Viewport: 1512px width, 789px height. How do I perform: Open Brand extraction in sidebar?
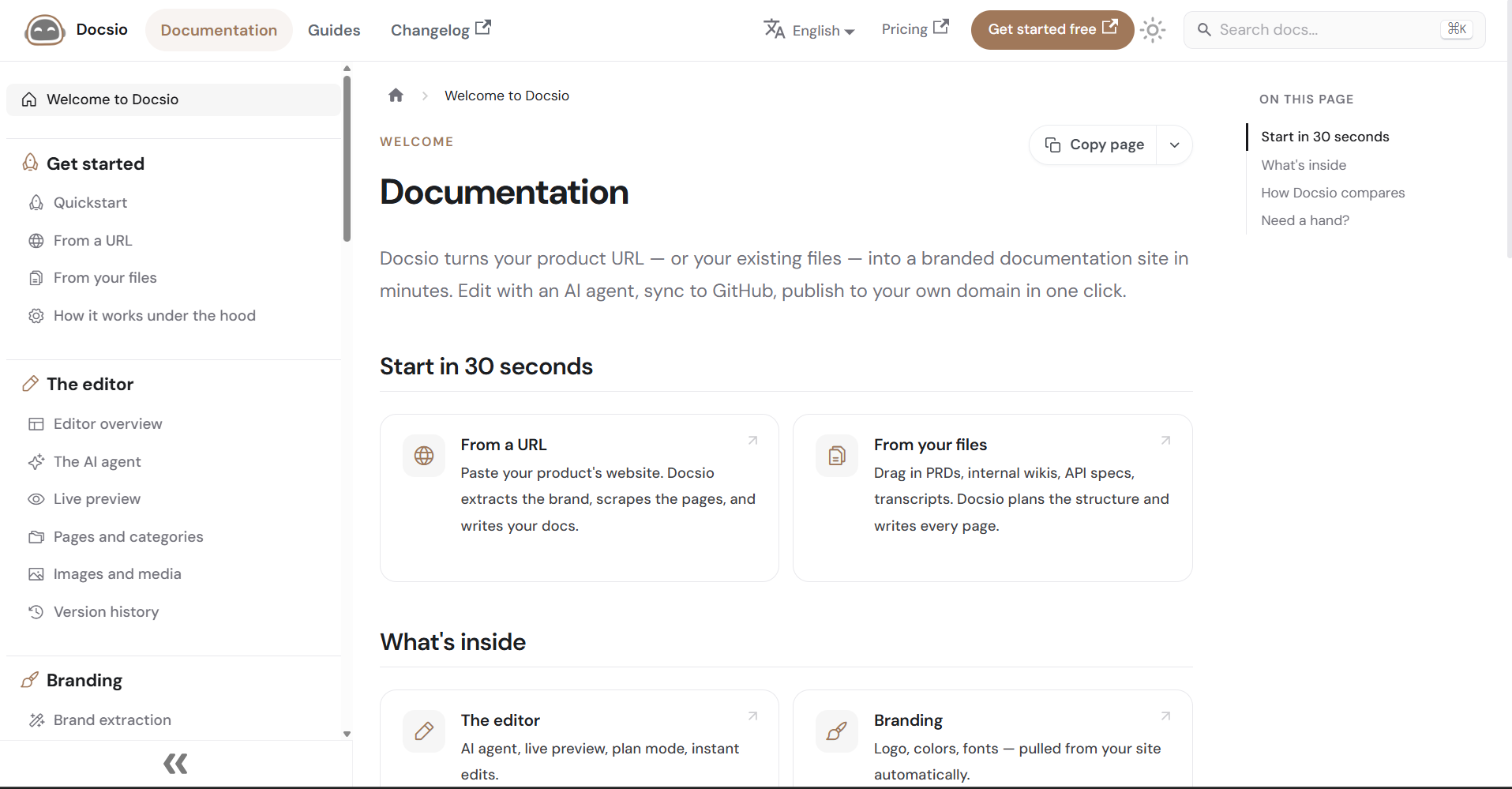tap(112, 720)
